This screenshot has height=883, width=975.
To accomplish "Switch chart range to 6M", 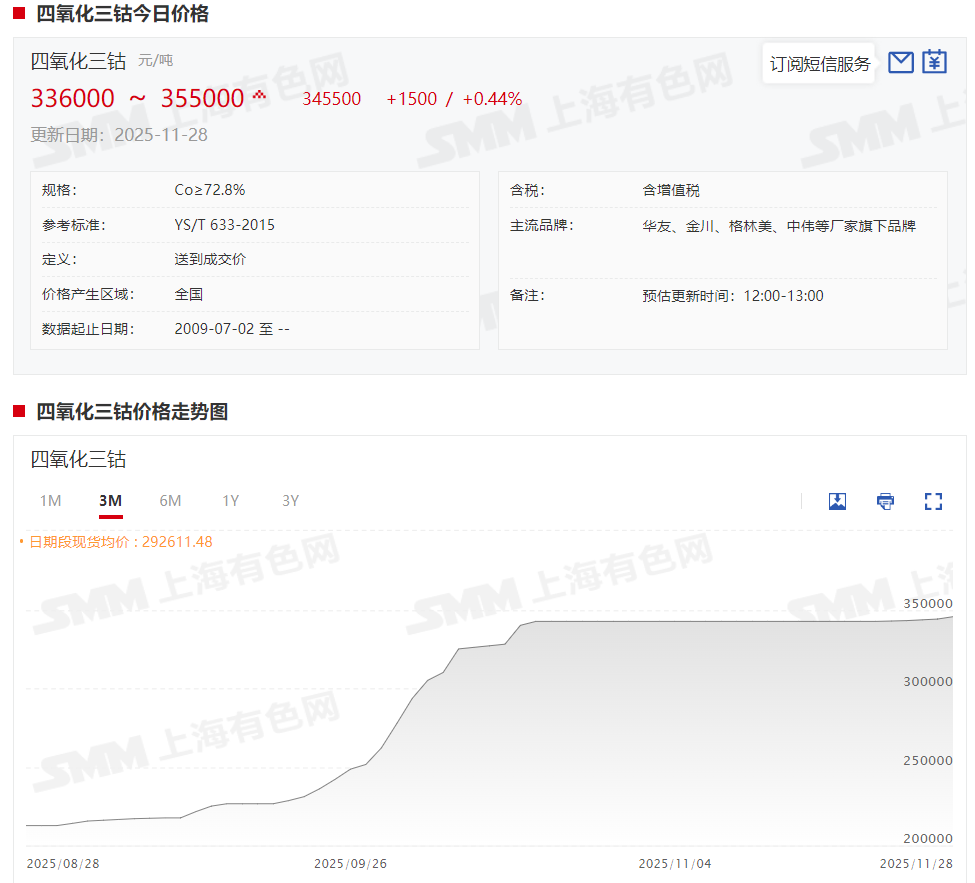I will [x=170, y=501].
